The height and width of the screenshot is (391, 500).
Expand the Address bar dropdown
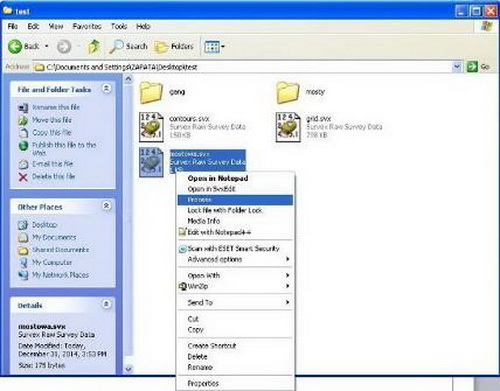(457, 67)
